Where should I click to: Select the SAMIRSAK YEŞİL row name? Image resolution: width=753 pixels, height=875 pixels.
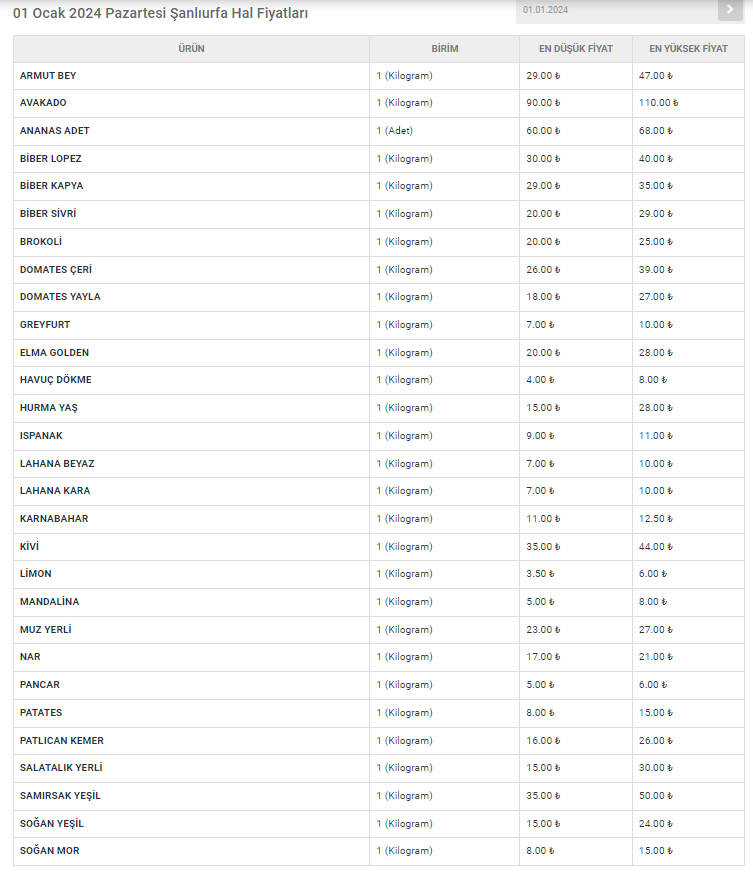[60, 796]
